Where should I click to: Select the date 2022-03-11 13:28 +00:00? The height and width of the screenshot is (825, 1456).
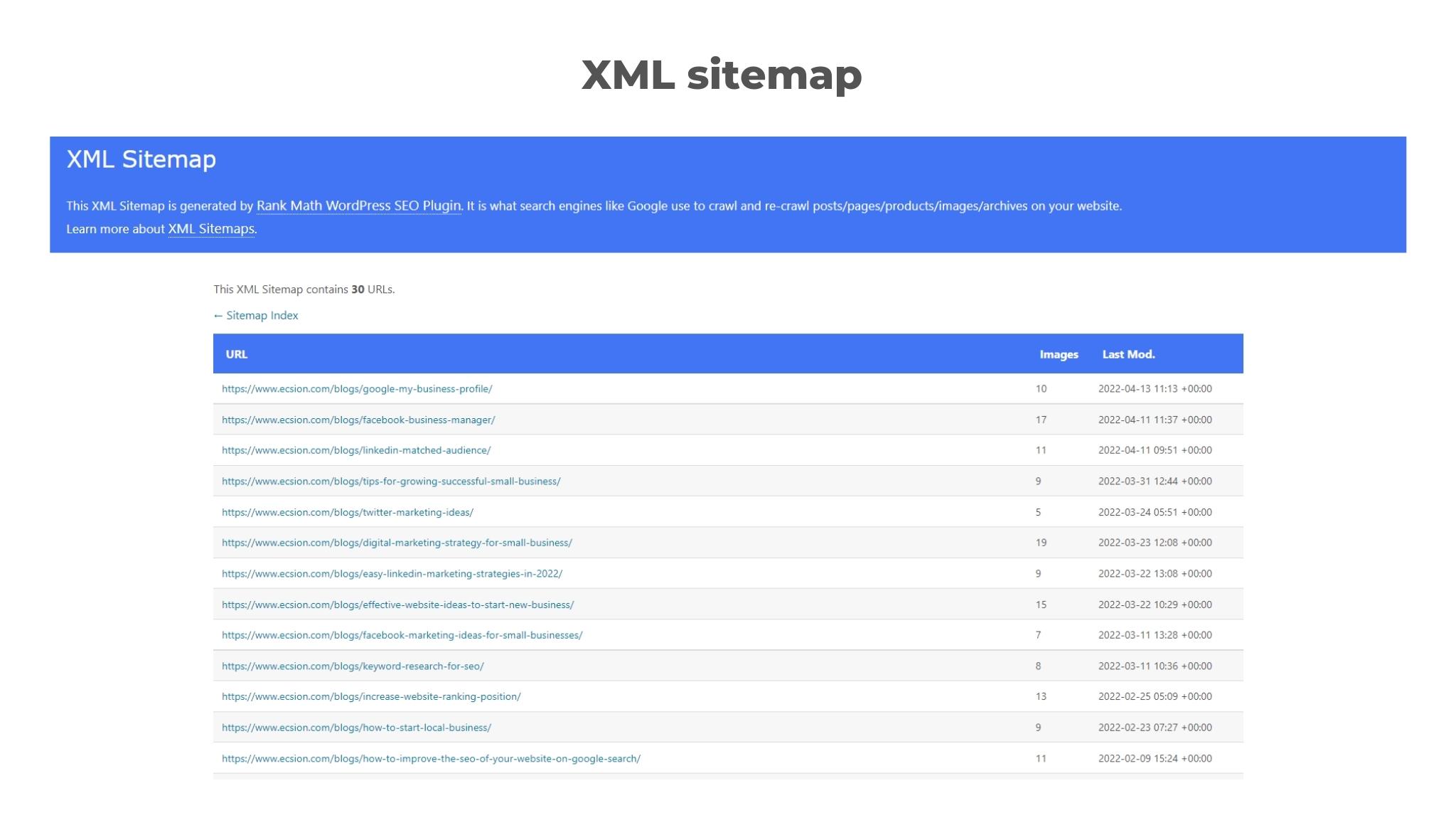click(1155, 635)
